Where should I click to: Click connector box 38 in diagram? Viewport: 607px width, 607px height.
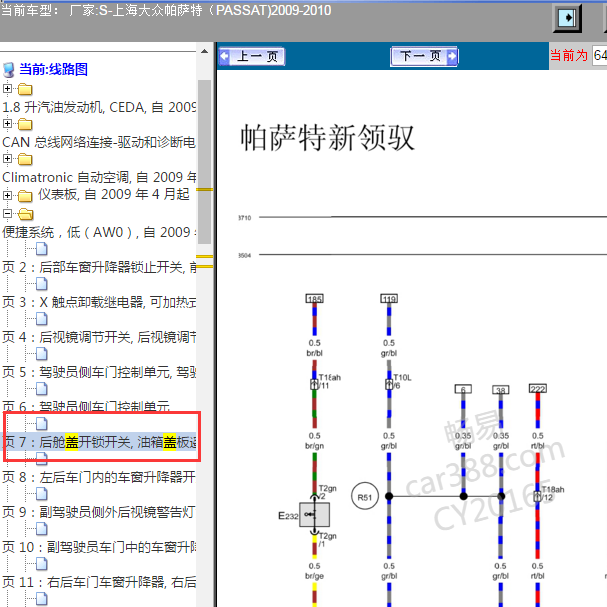click(501, 389)
